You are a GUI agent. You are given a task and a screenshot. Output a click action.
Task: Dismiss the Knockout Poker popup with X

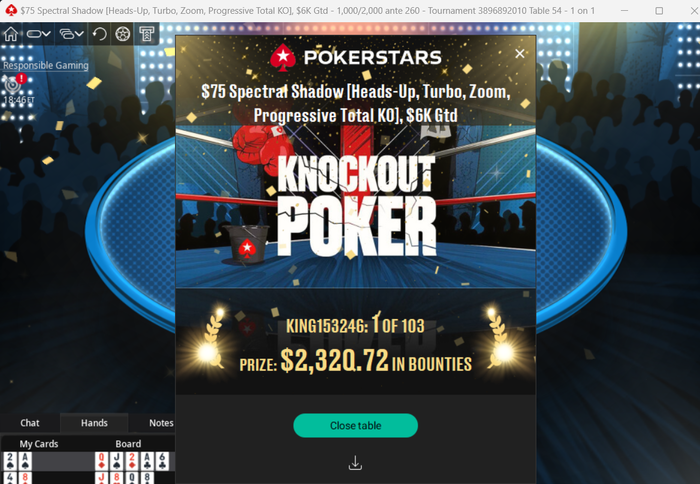point(520,54)
